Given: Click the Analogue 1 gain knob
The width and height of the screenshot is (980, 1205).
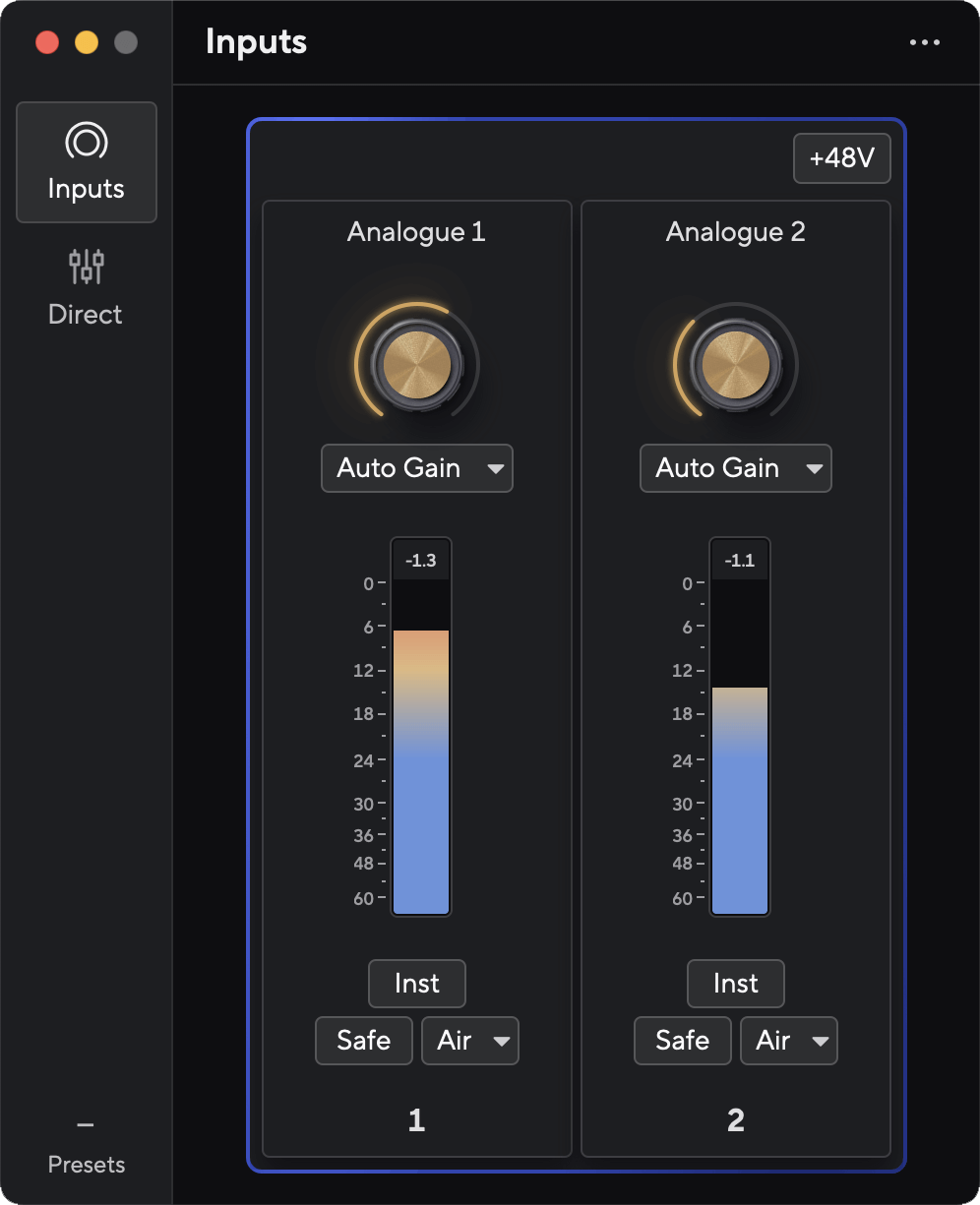Looking at the screenshot, I should click(418, 367).
